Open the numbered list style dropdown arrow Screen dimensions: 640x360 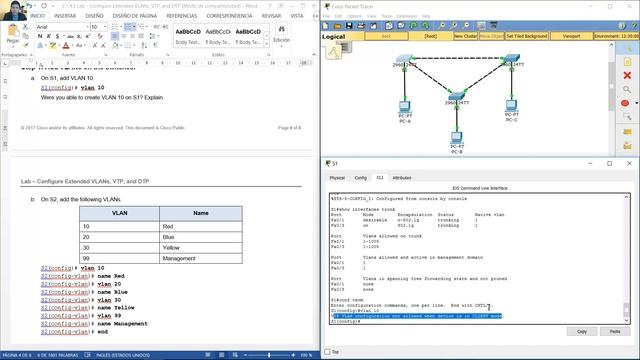pyautogui.click(x=134, y=27)
